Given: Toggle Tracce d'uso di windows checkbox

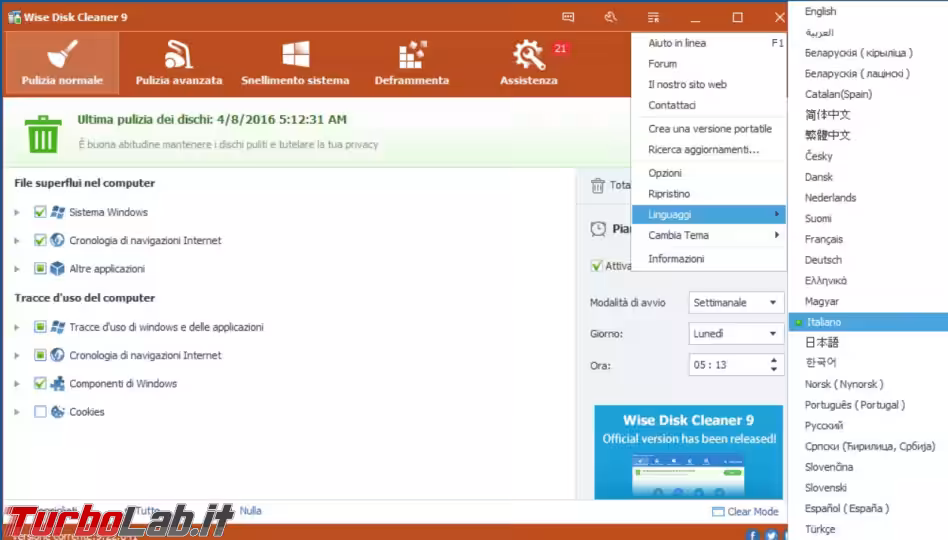Looking at the screenshot, I should [x=40, y=327].
